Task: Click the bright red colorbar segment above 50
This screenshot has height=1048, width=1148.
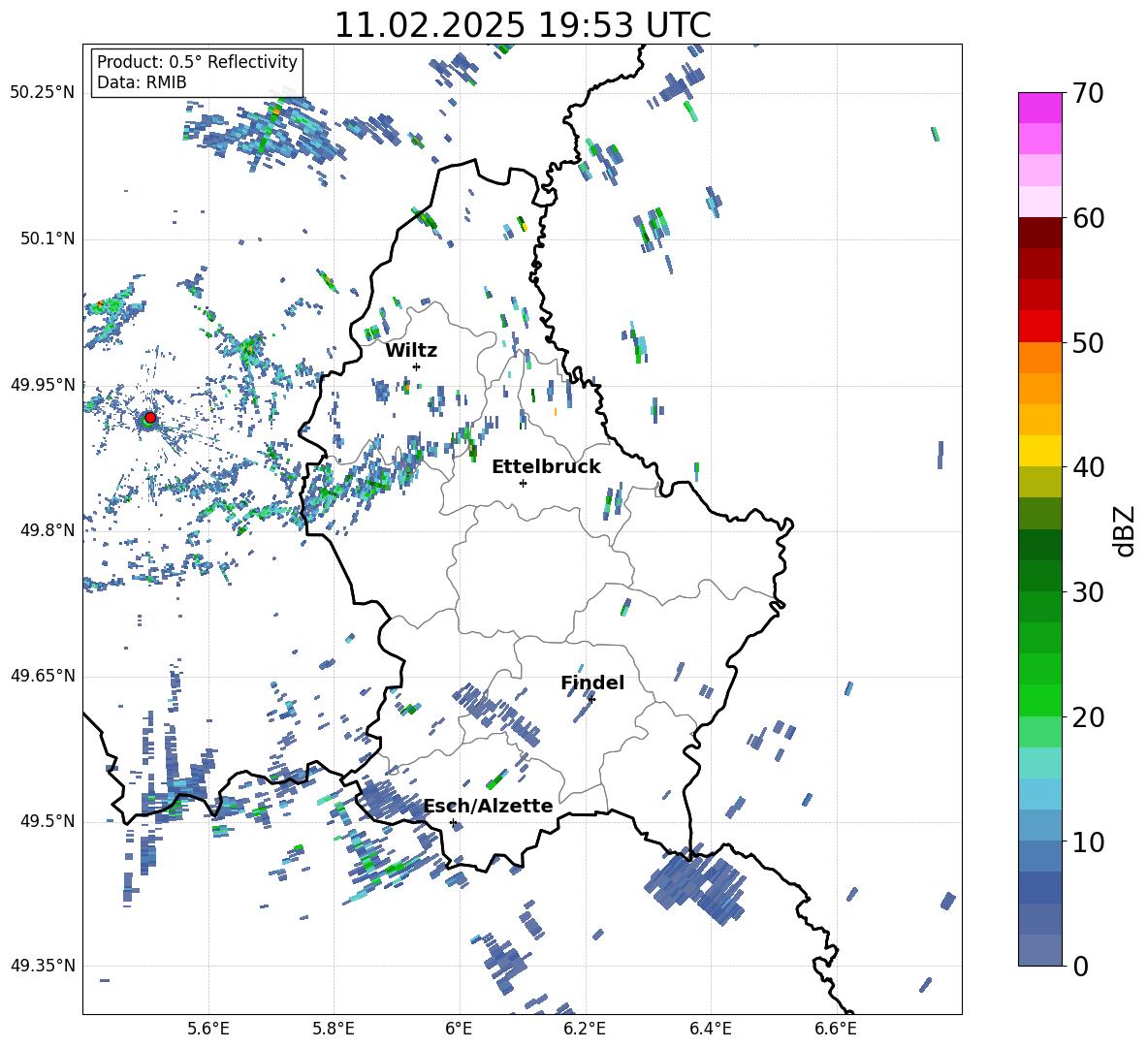Action: click(x=1039, y=326)
